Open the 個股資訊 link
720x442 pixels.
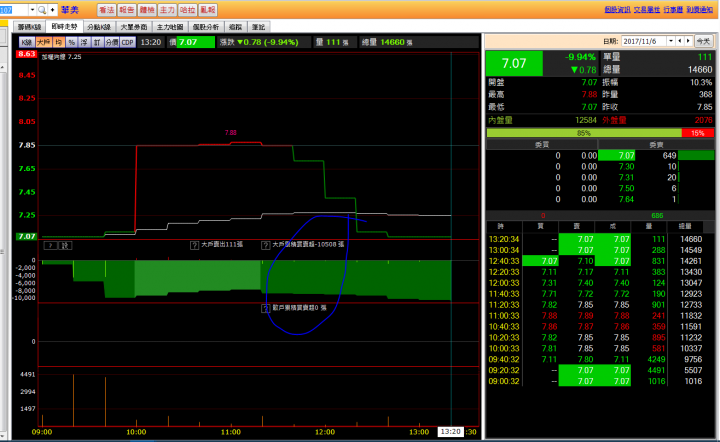click(x=617, y=9)
